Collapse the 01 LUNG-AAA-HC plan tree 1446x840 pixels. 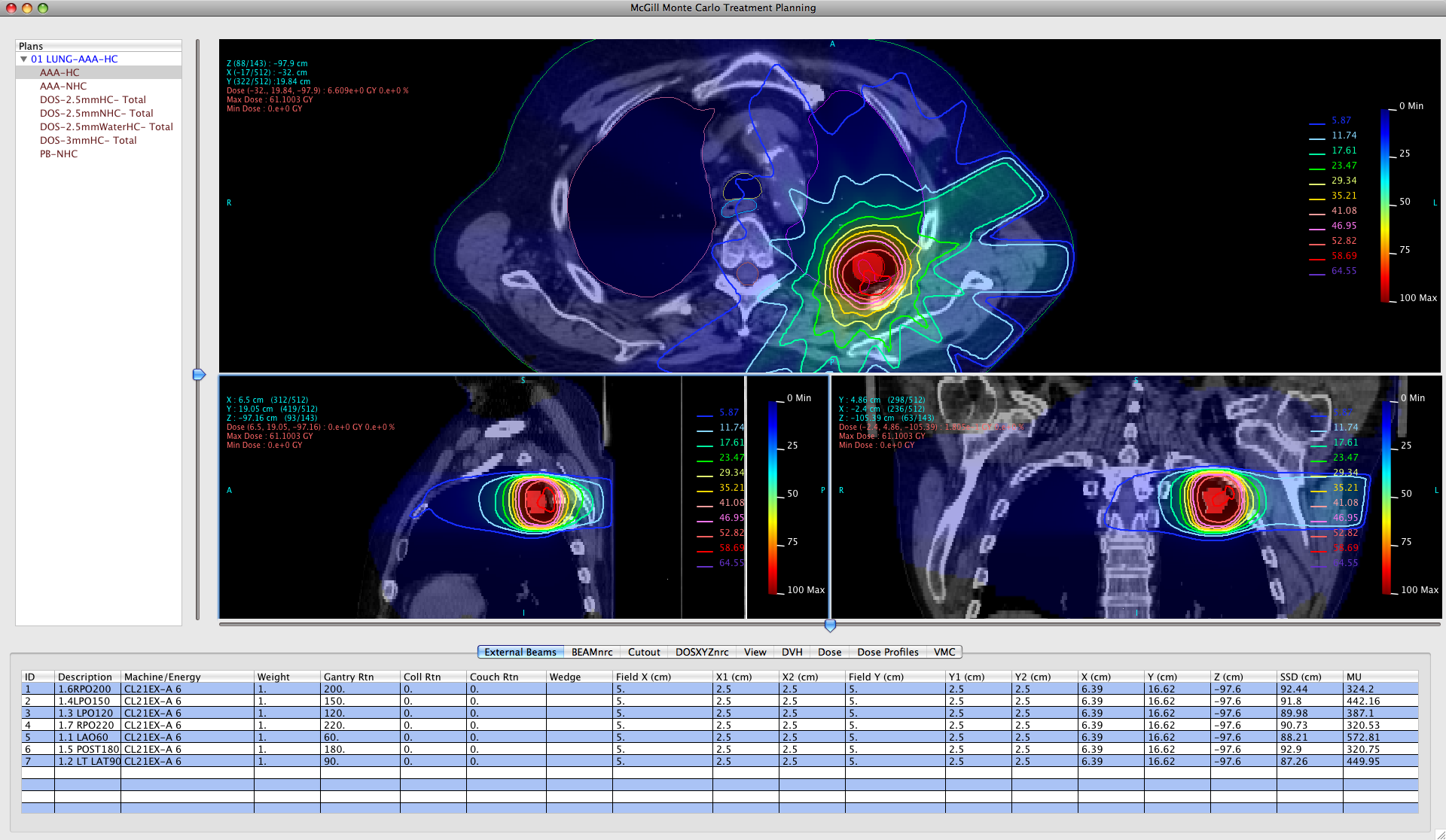(23, 59)
